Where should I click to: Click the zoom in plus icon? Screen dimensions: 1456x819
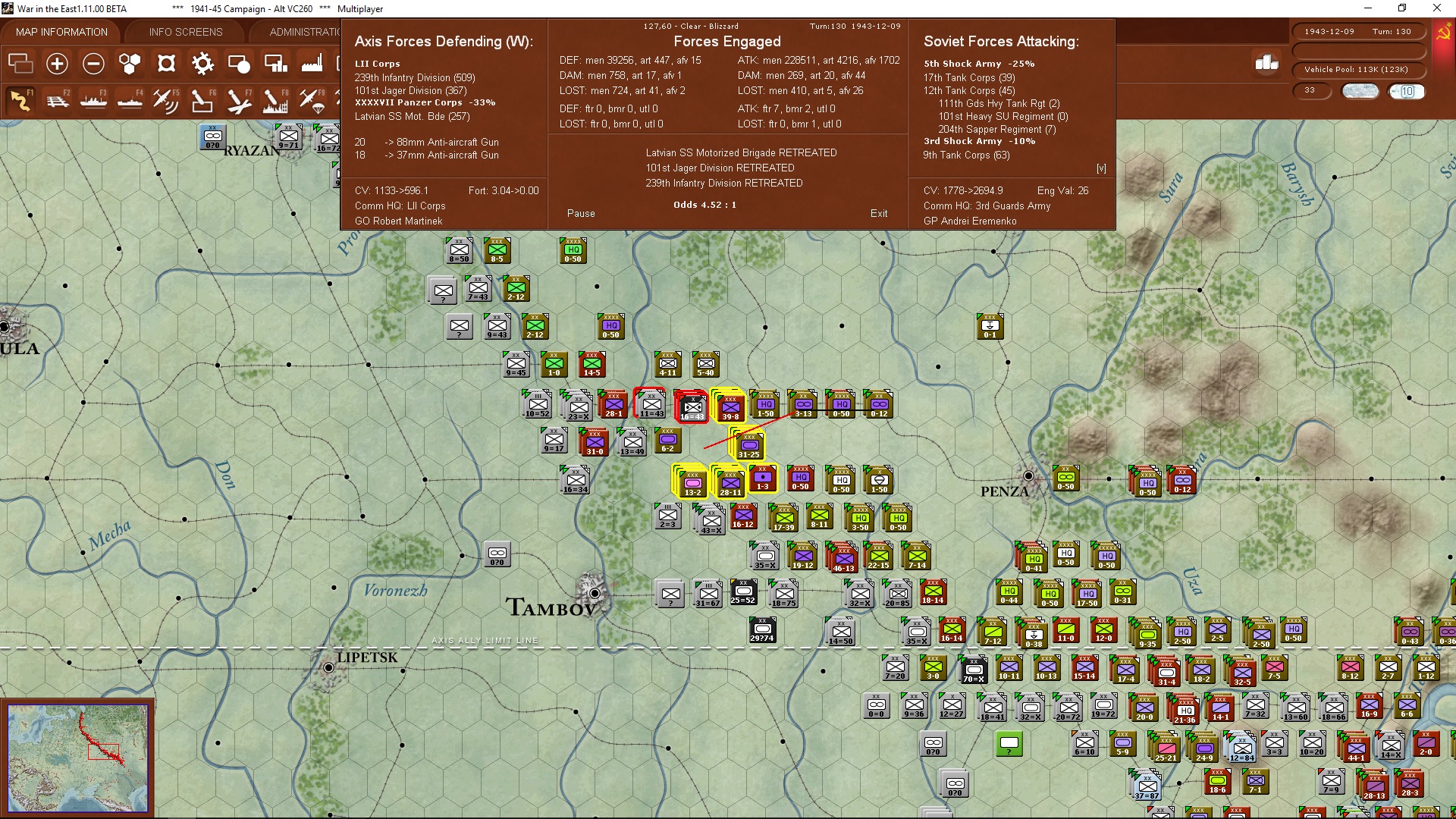click(57, 64)
